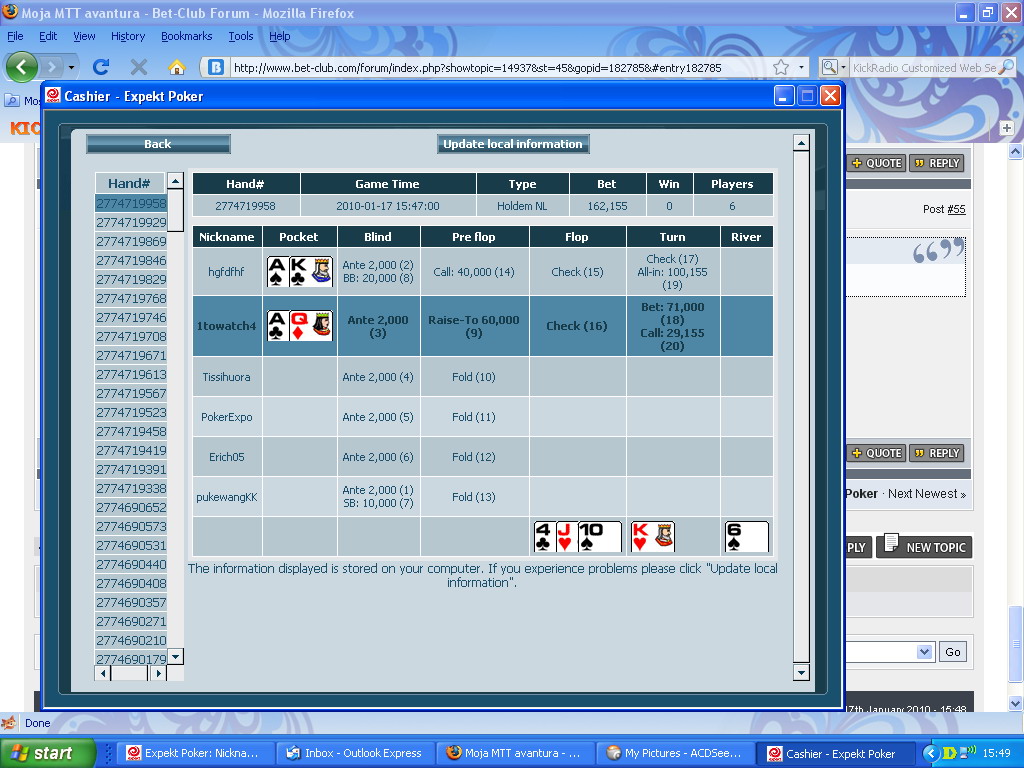Select hand 2774719929 in the hand list
The width and height of the screenshot is (1024, 768).
(x=131, y=222)
